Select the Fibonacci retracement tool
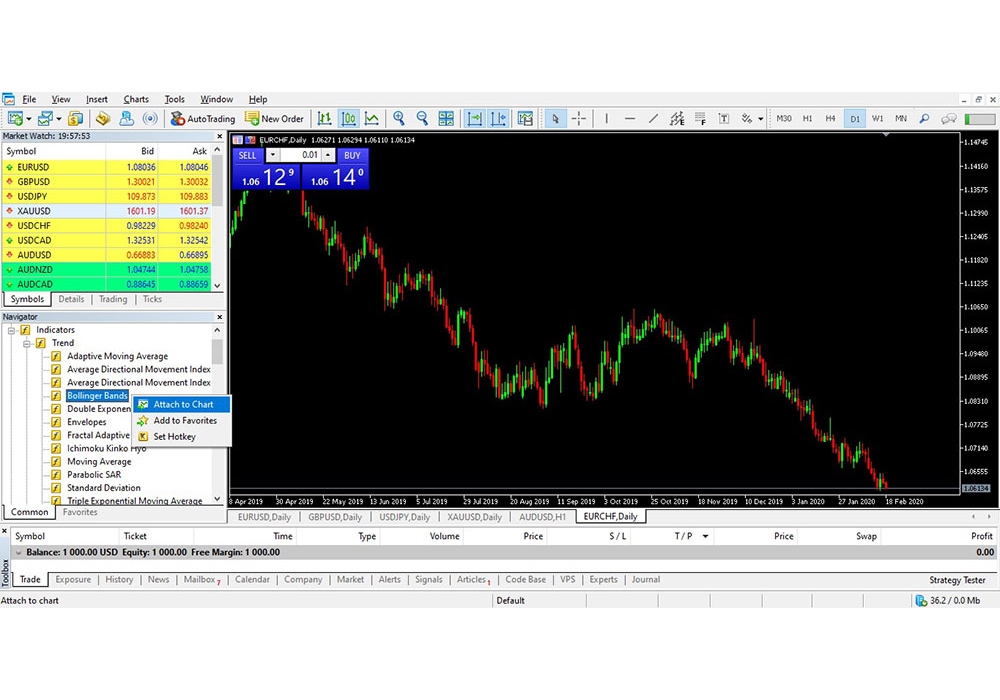 (x=700, y=119)
